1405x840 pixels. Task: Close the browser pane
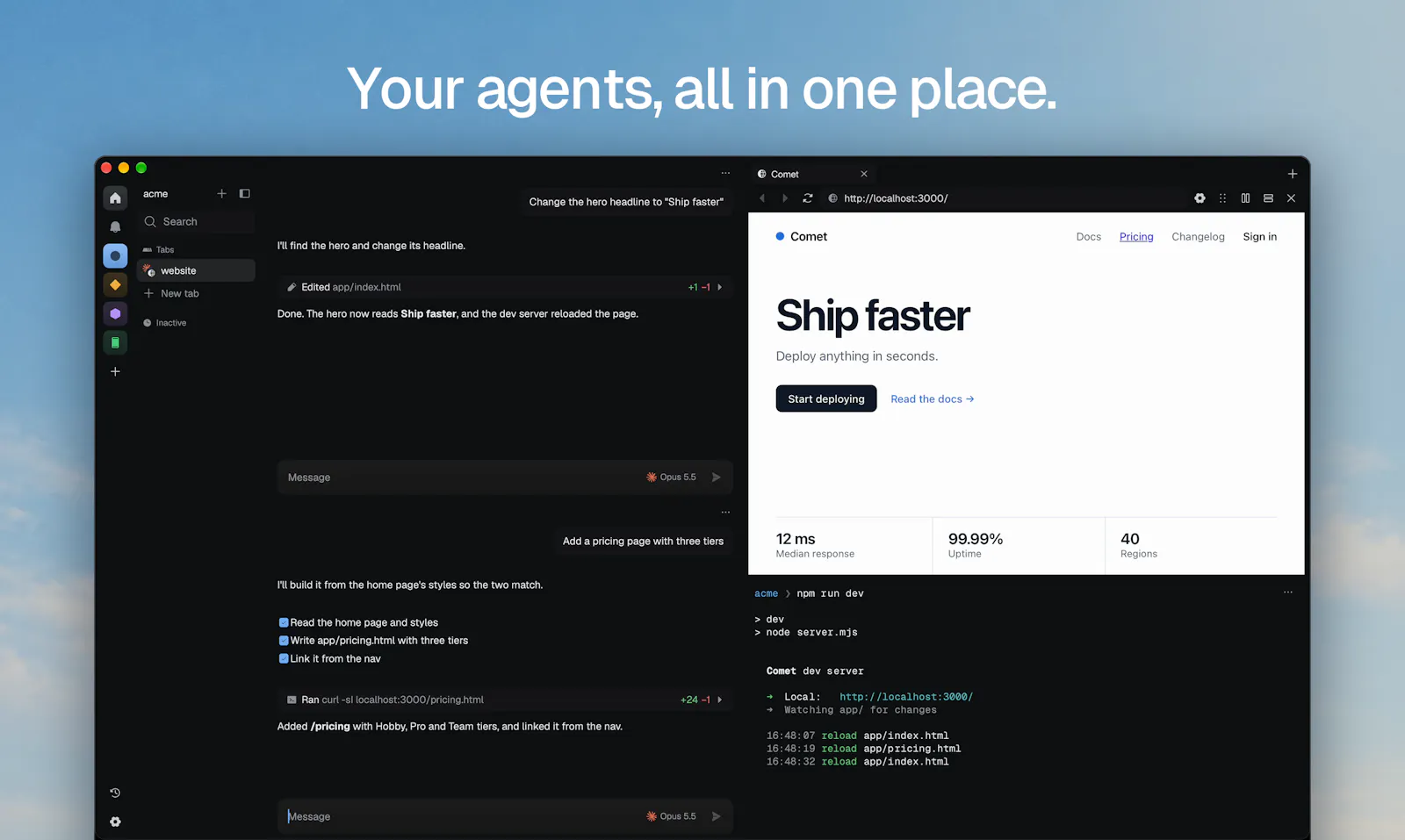1291,198
